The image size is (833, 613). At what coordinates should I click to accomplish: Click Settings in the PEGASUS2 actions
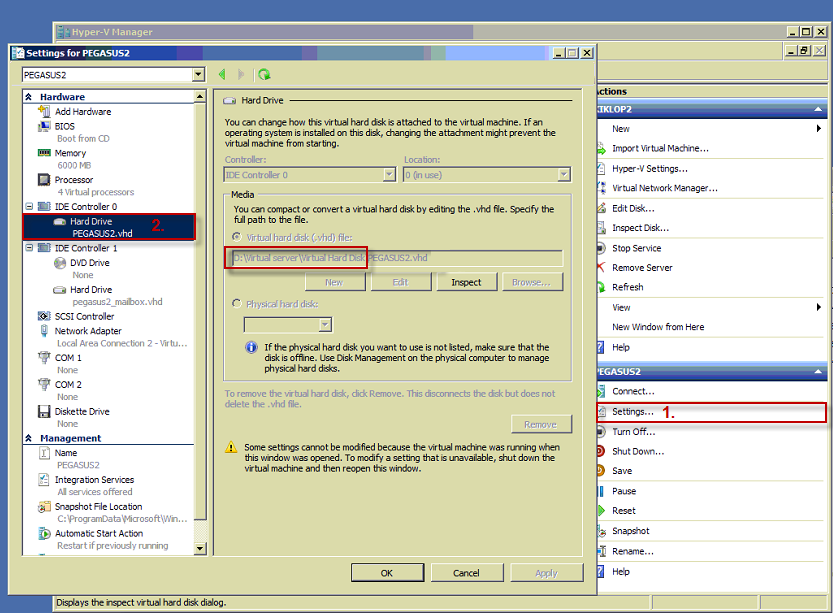[633, 412]
